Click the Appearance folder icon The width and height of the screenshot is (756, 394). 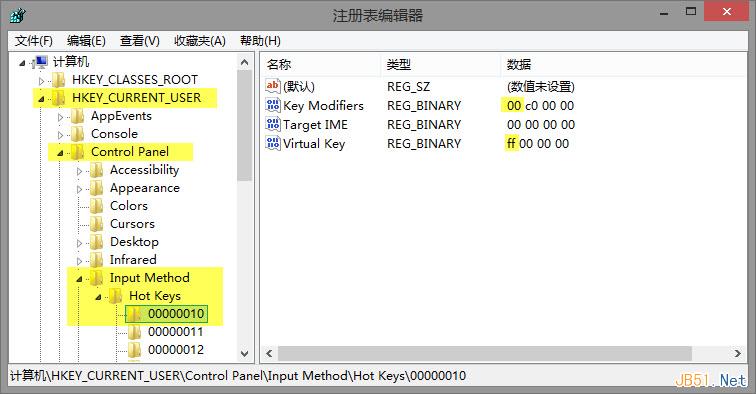[x=97, y=188]
